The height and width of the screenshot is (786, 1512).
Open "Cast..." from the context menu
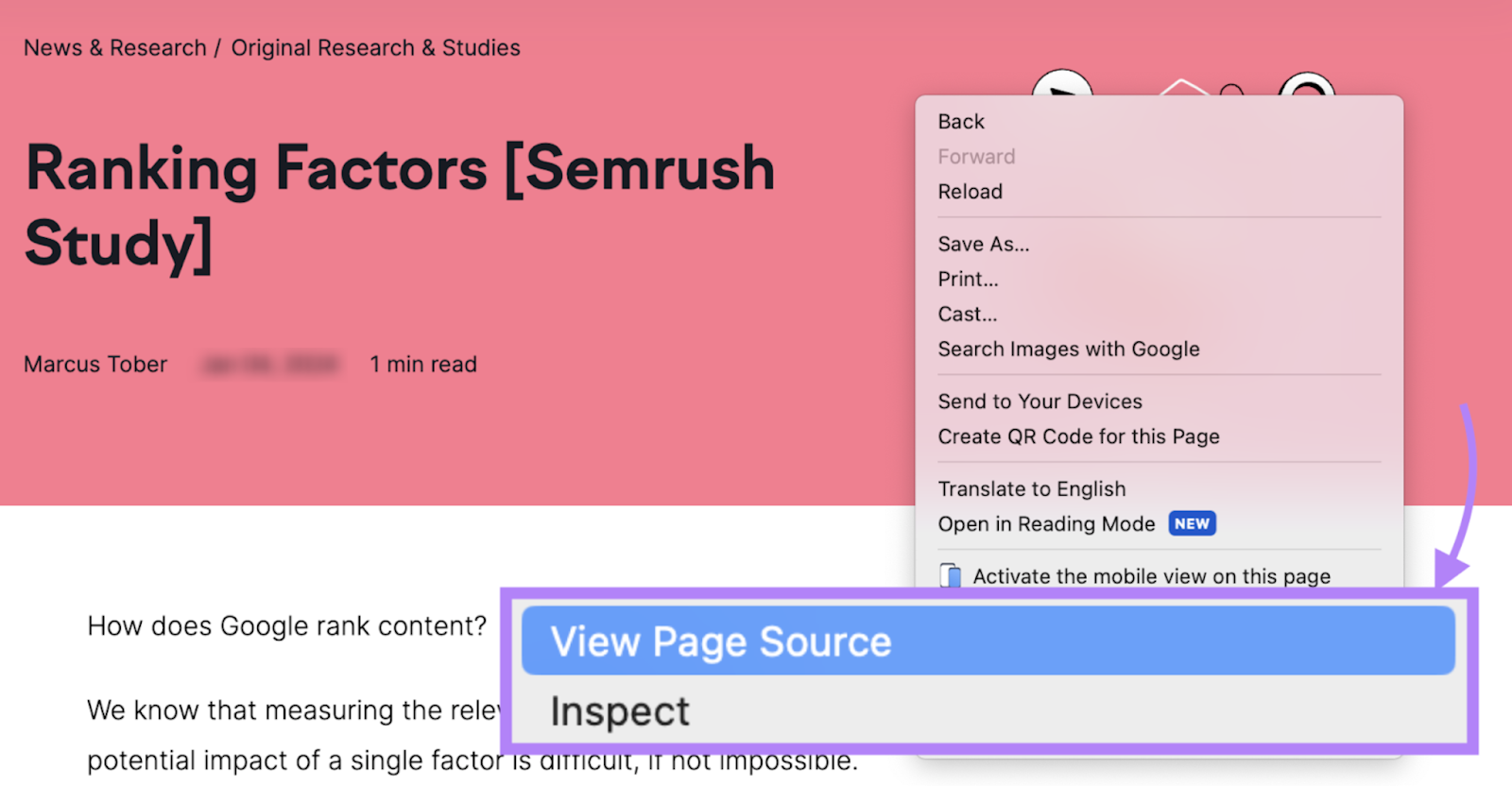[967, 314]
